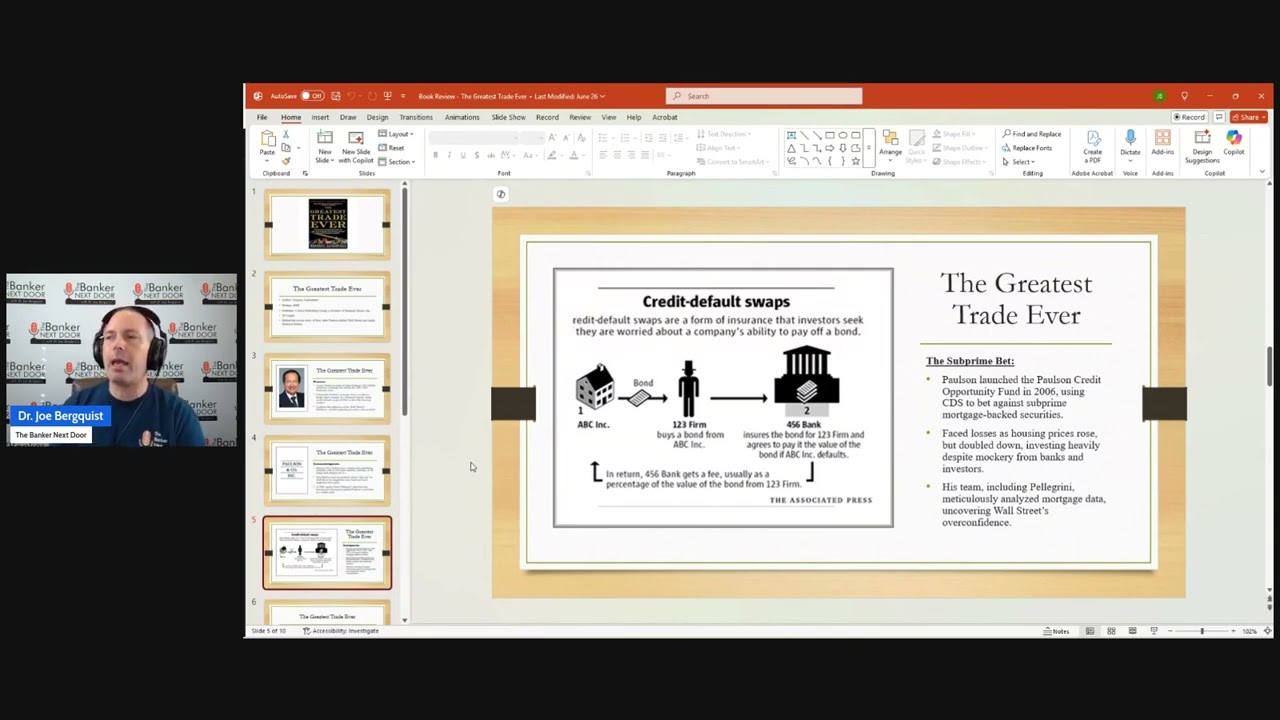Image resolution: width=1280 pixels, height=720 pixels.
Task: Start Slide Show from status bar
Action: 1153,631
